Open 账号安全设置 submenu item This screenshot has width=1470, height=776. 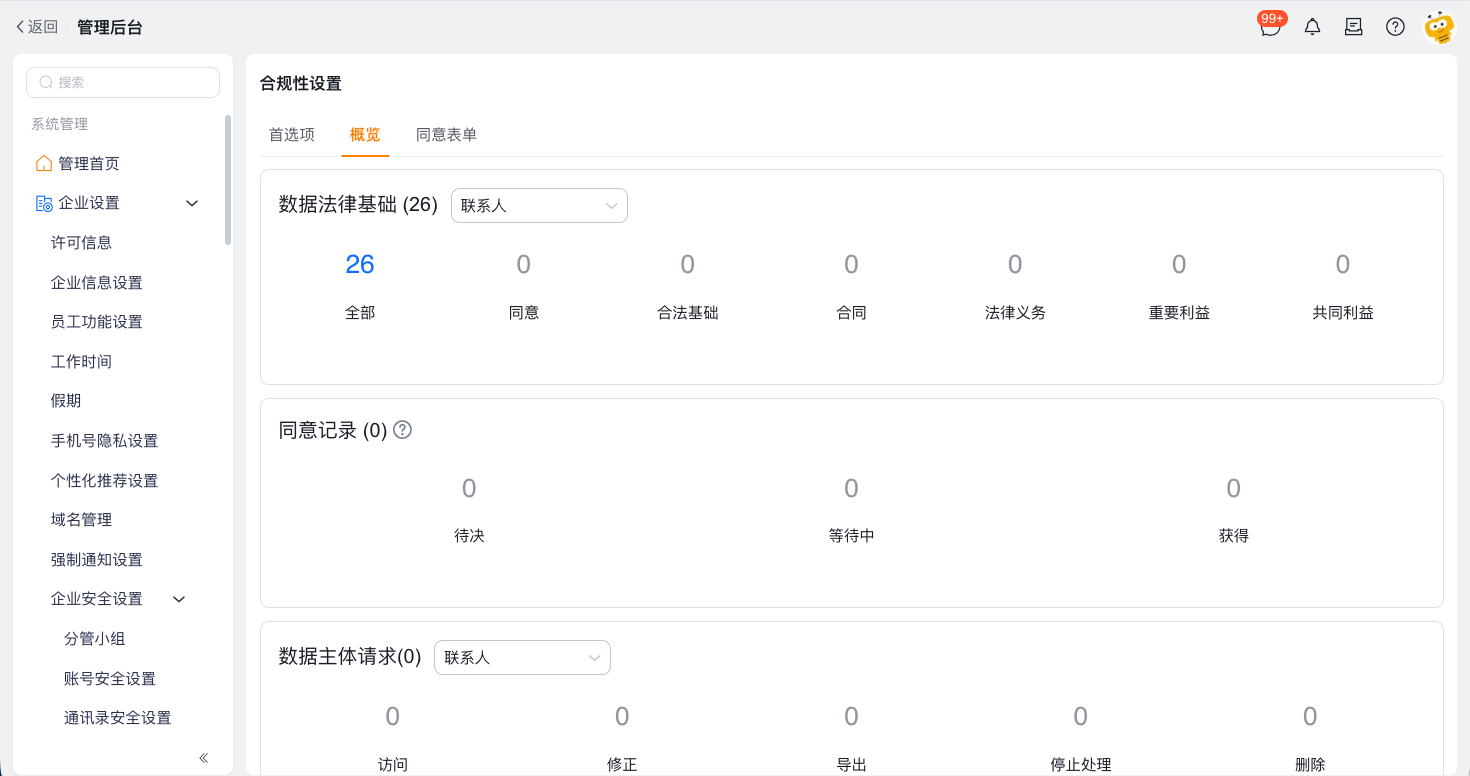pyautogui.click(x=110, y=678)
